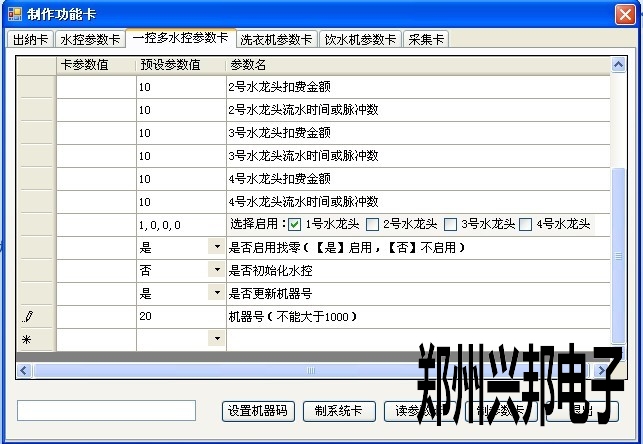Select the 采集卡 tab
Viewport: 643px width, 444px height.
426,40
